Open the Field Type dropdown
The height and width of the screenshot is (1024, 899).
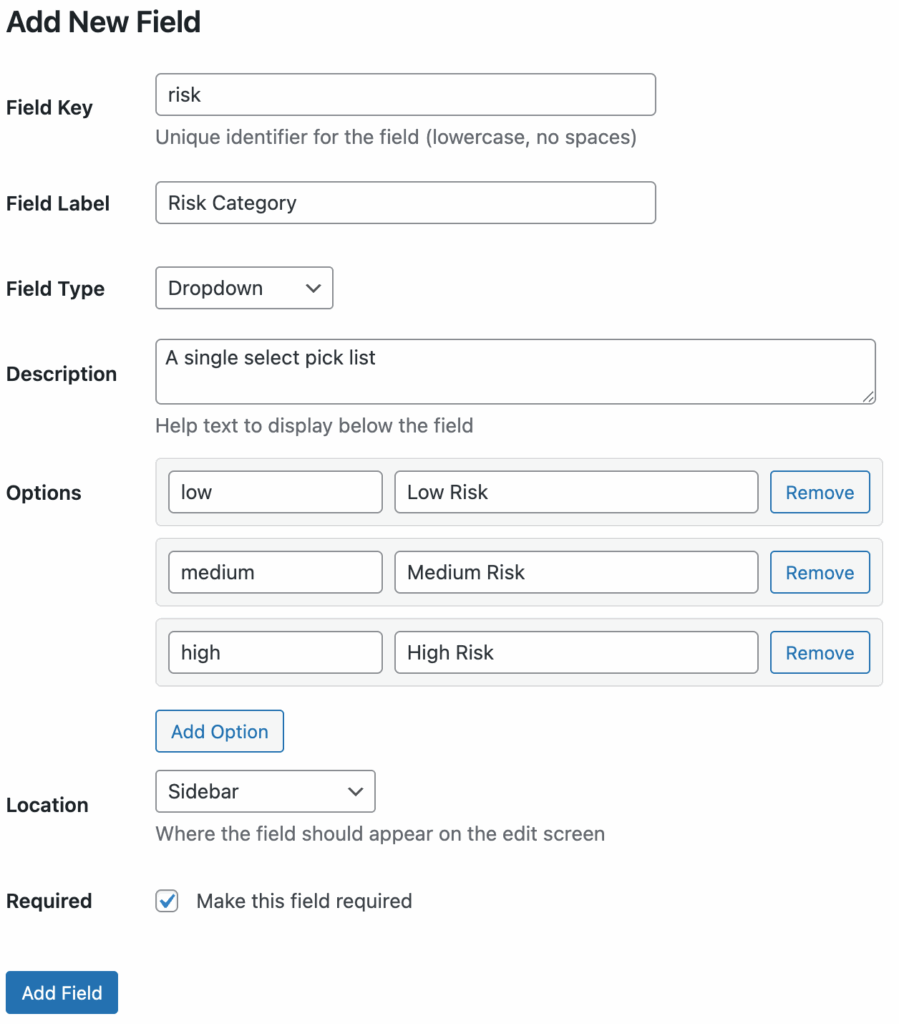[x=244, y=288]
